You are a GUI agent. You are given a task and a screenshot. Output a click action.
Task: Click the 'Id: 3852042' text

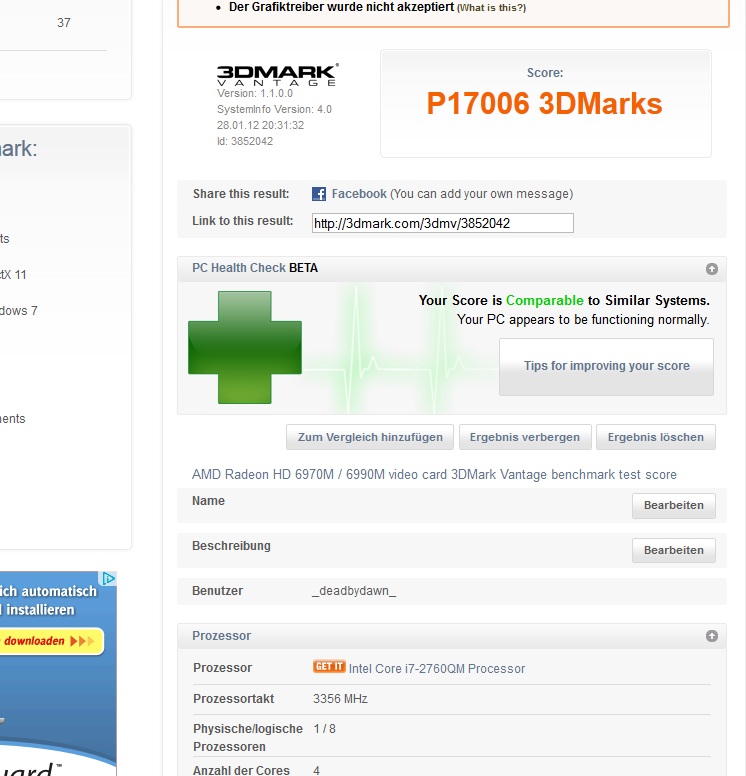(245, 142)
